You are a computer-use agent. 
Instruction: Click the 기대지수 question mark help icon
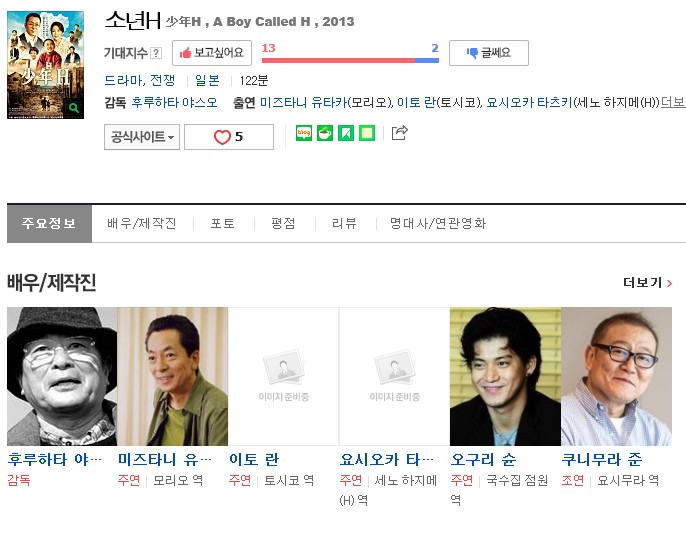click(156, 53)
